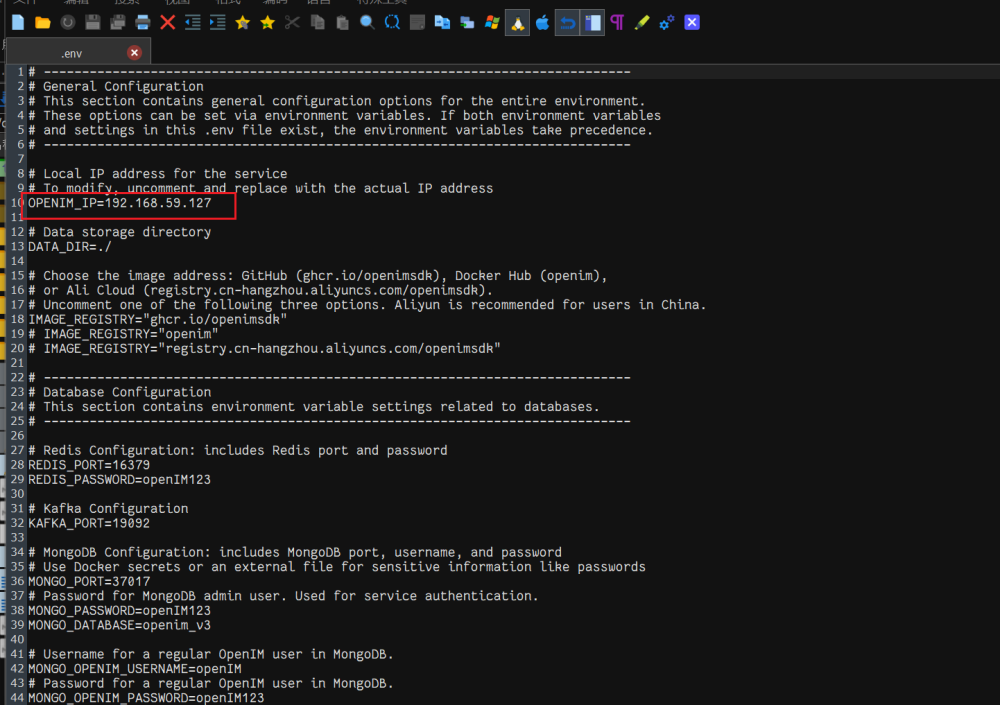
Task: Toggle Mac (Apple) line endings
Action: coord(542,22)
